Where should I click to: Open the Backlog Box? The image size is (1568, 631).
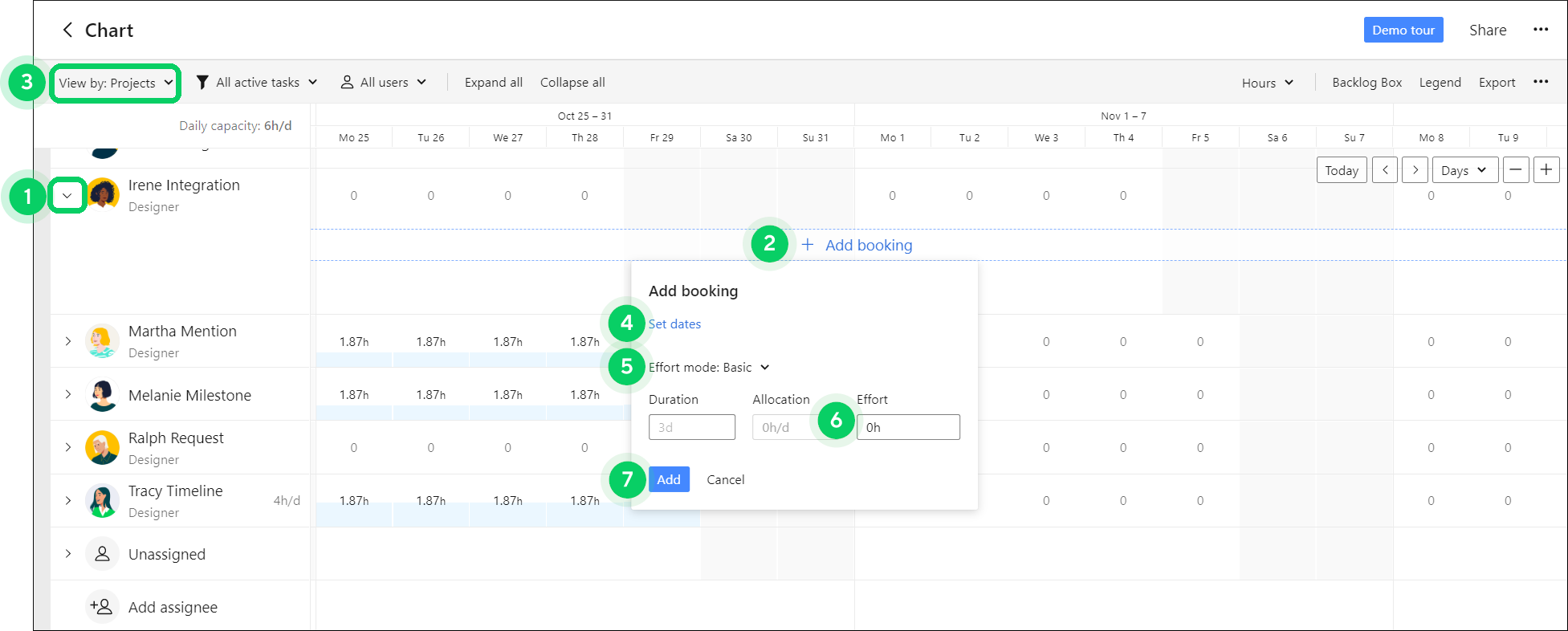coord(1366,83)
